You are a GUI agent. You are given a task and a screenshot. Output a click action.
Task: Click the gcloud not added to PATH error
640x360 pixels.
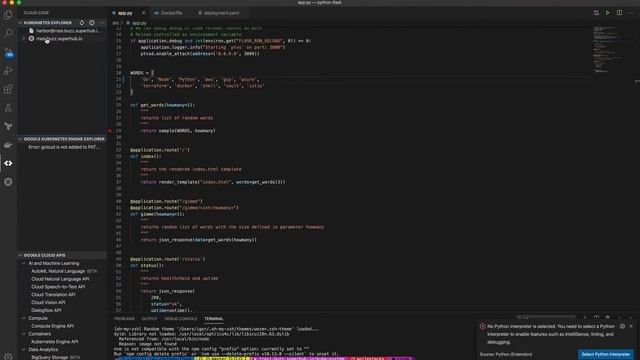(x=64, y=147)
